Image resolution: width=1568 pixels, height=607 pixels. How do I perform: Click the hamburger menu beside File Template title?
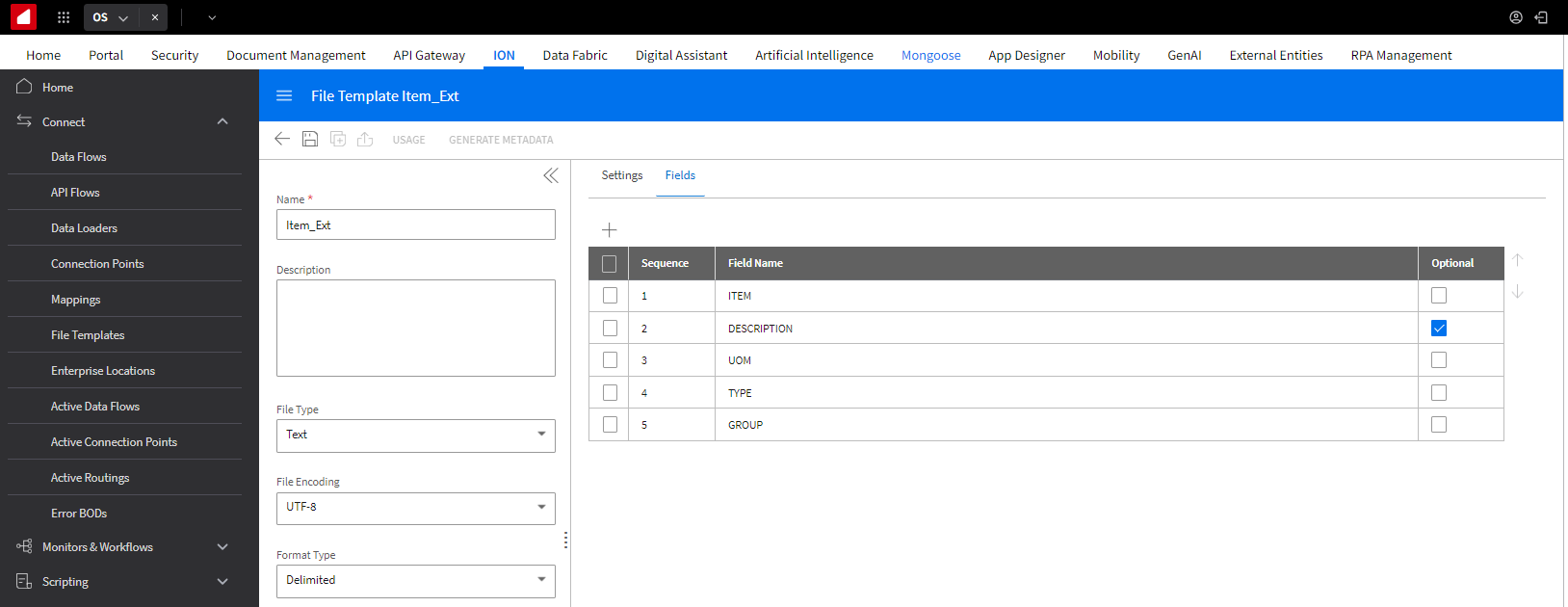(x=284, y=95)
